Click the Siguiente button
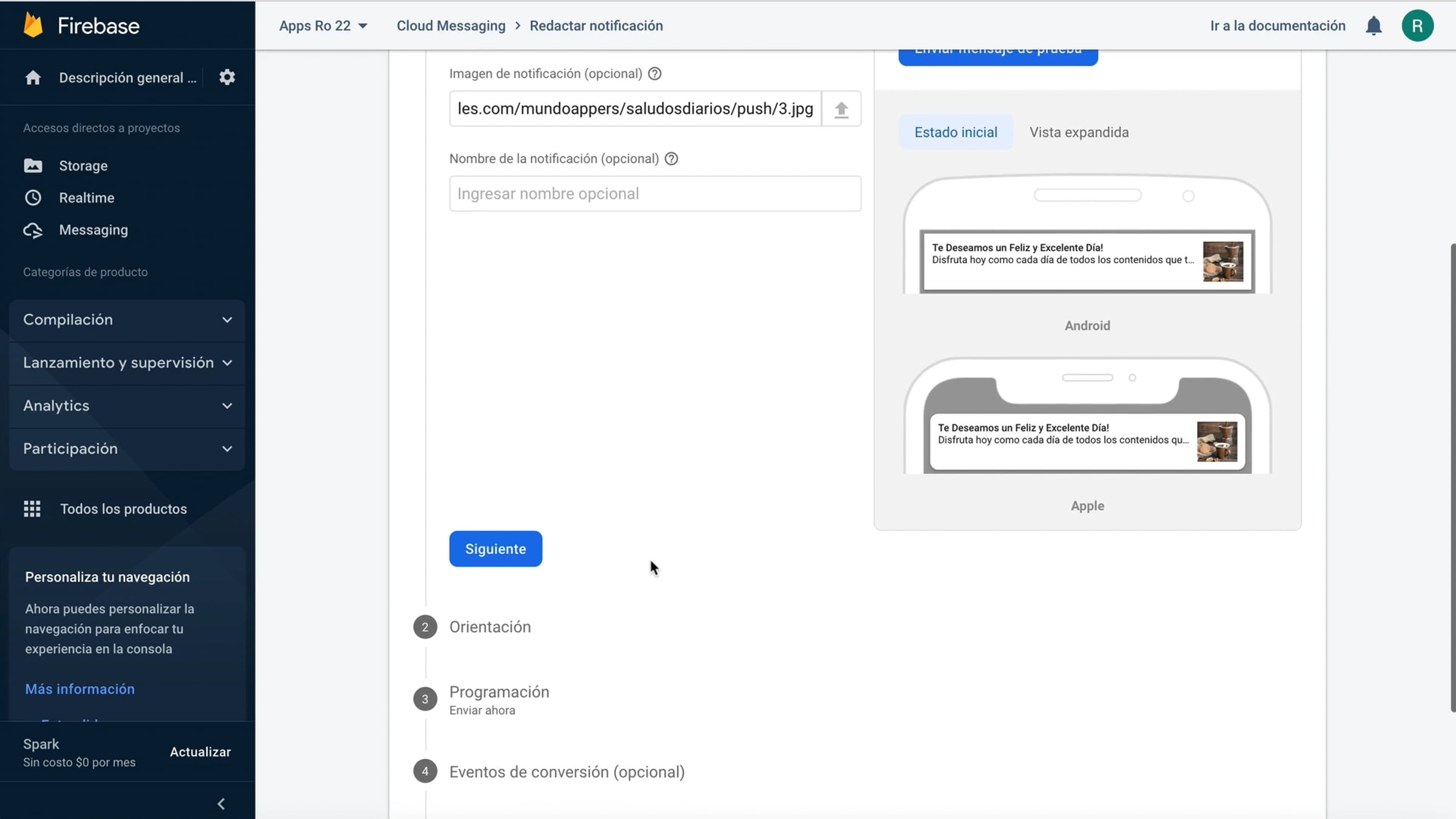This screenshot has height=819, width=1456. 495,549
